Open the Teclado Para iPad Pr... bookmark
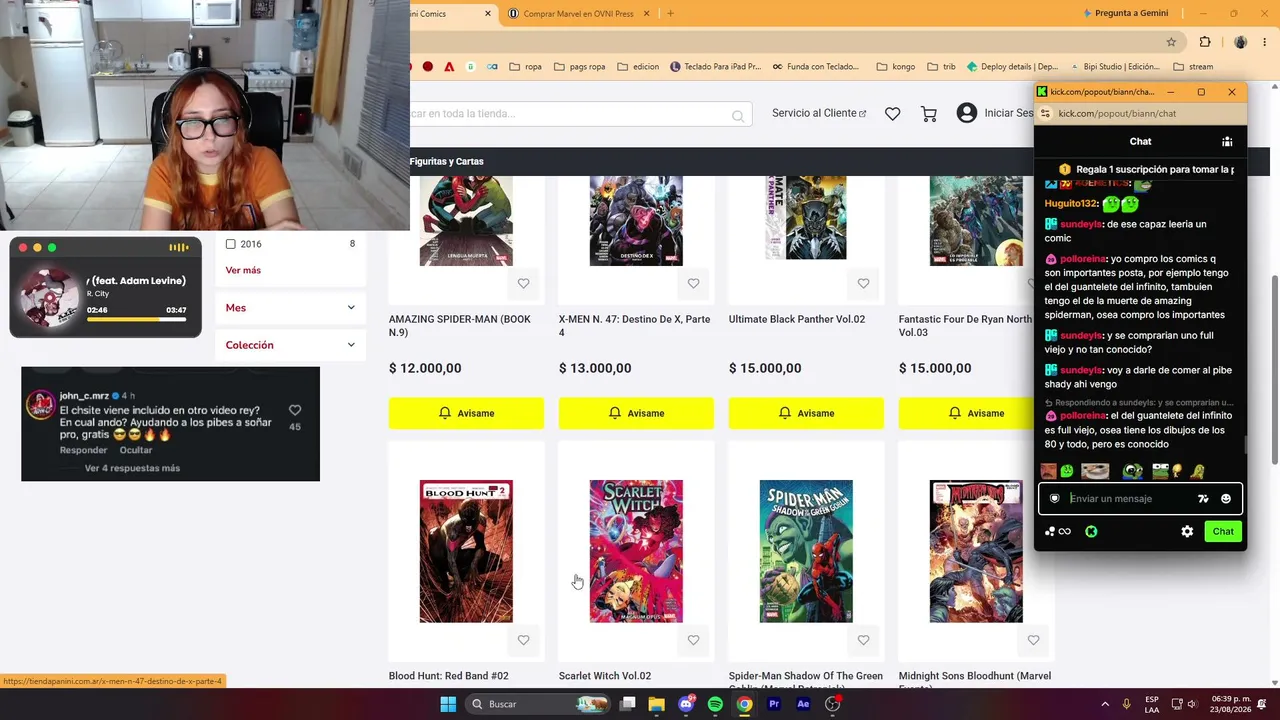 tap(715, 67)
